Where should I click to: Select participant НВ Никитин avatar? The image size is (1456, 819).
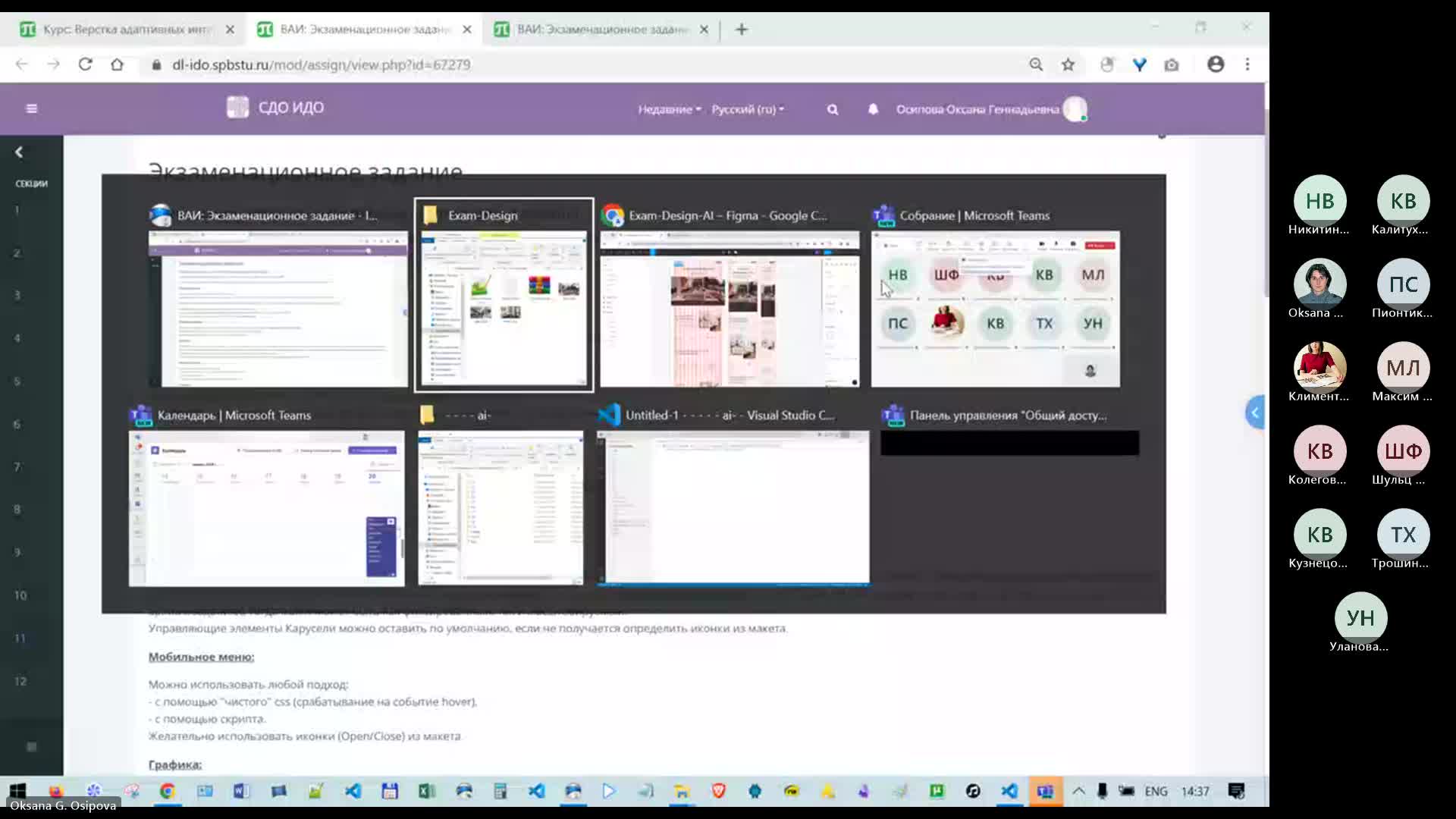(1319, 201)
